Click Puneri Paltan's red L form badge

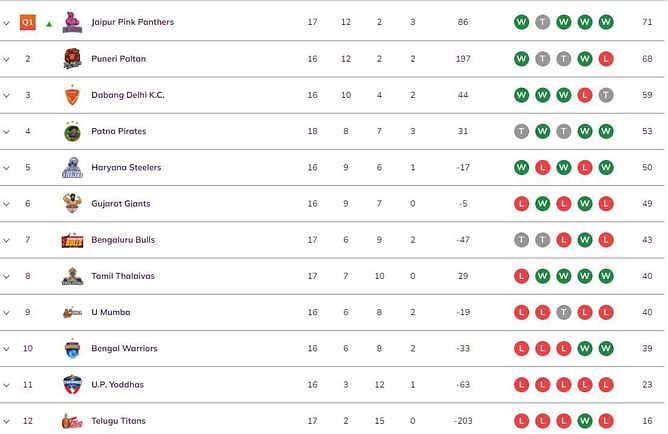point(606,59)
